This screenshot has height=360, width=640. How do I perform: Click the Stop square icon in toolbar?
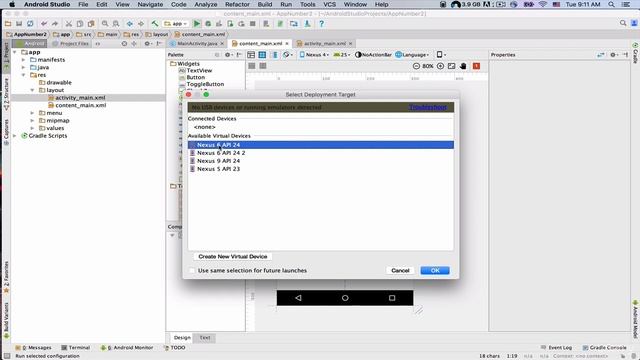(253, 24)
